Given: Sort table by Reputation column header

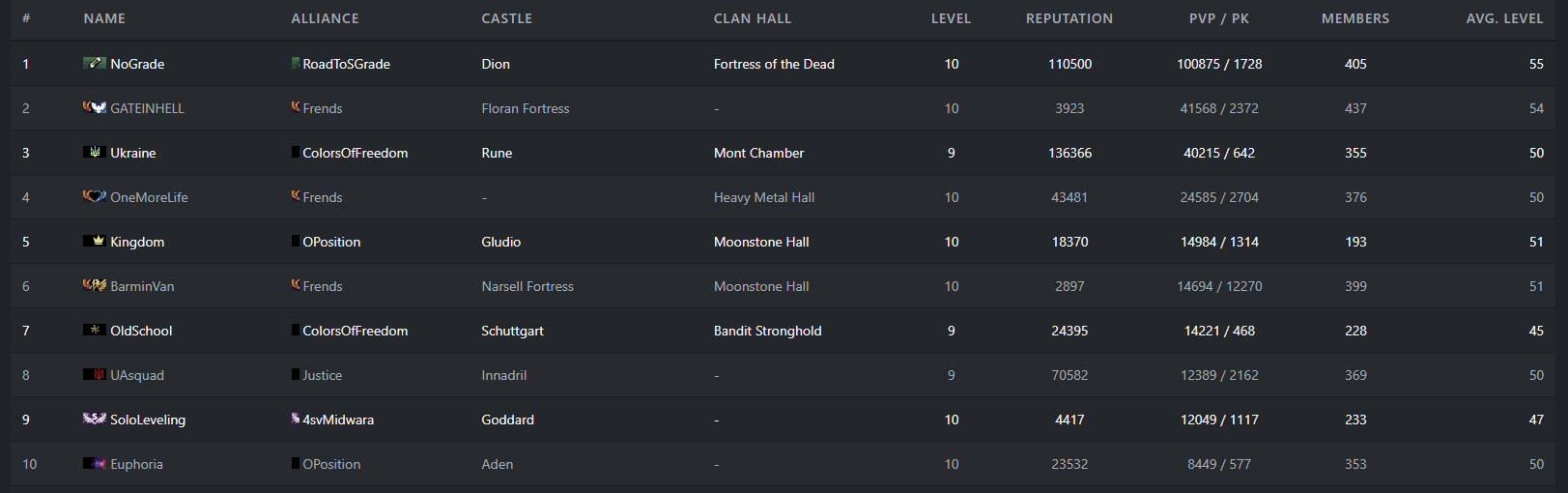Looking at the screenshot, I should 1069,18.
